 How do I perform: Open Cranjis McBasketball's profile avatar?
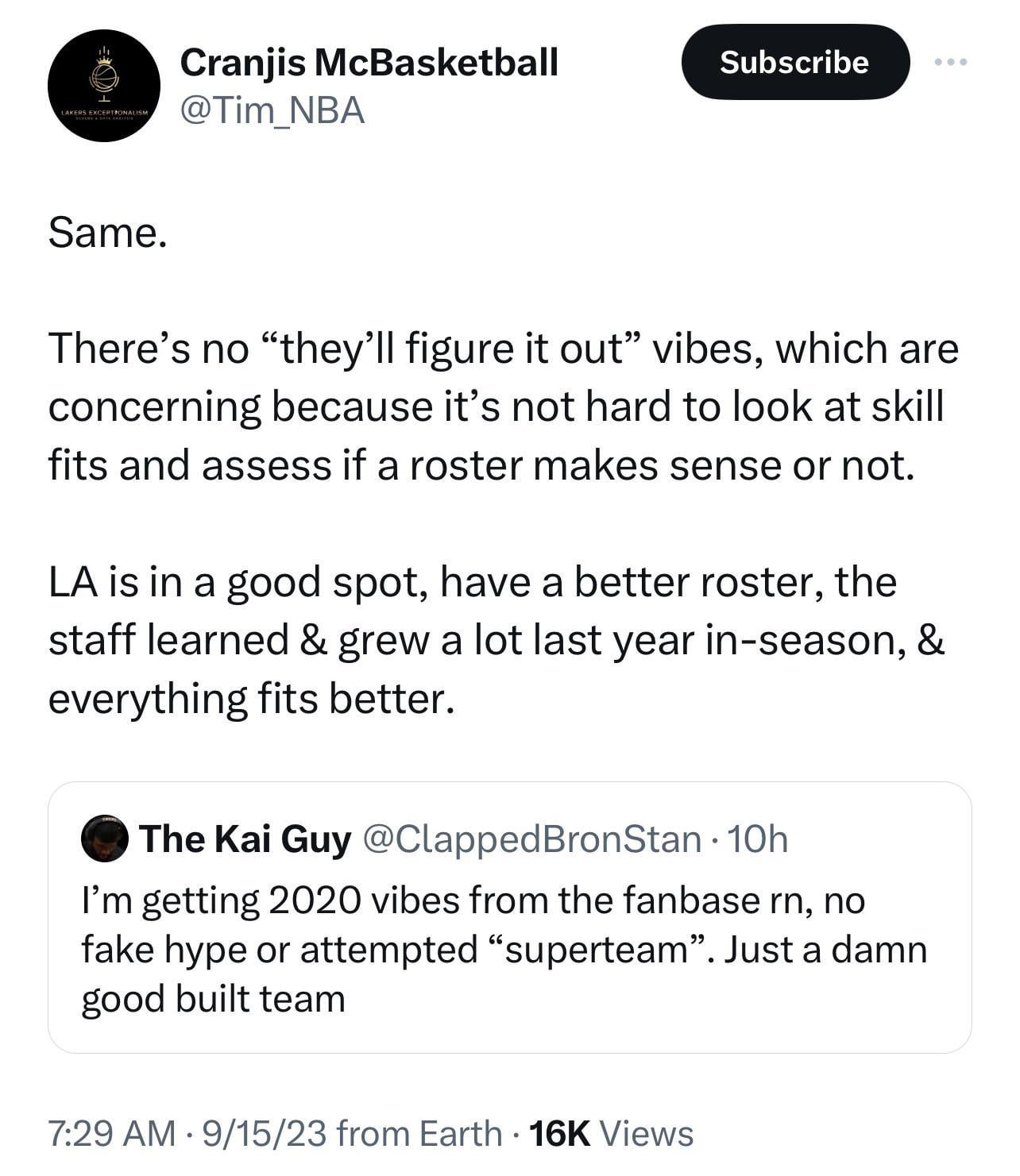[103, 86]
